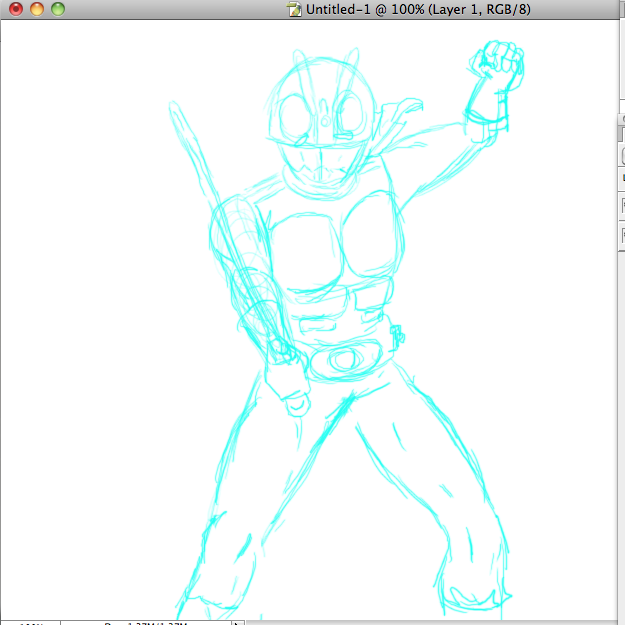625x625 pixels.
Task: Zoom the window with the green button
Action: pyautogui.click(x=58, y=9)
